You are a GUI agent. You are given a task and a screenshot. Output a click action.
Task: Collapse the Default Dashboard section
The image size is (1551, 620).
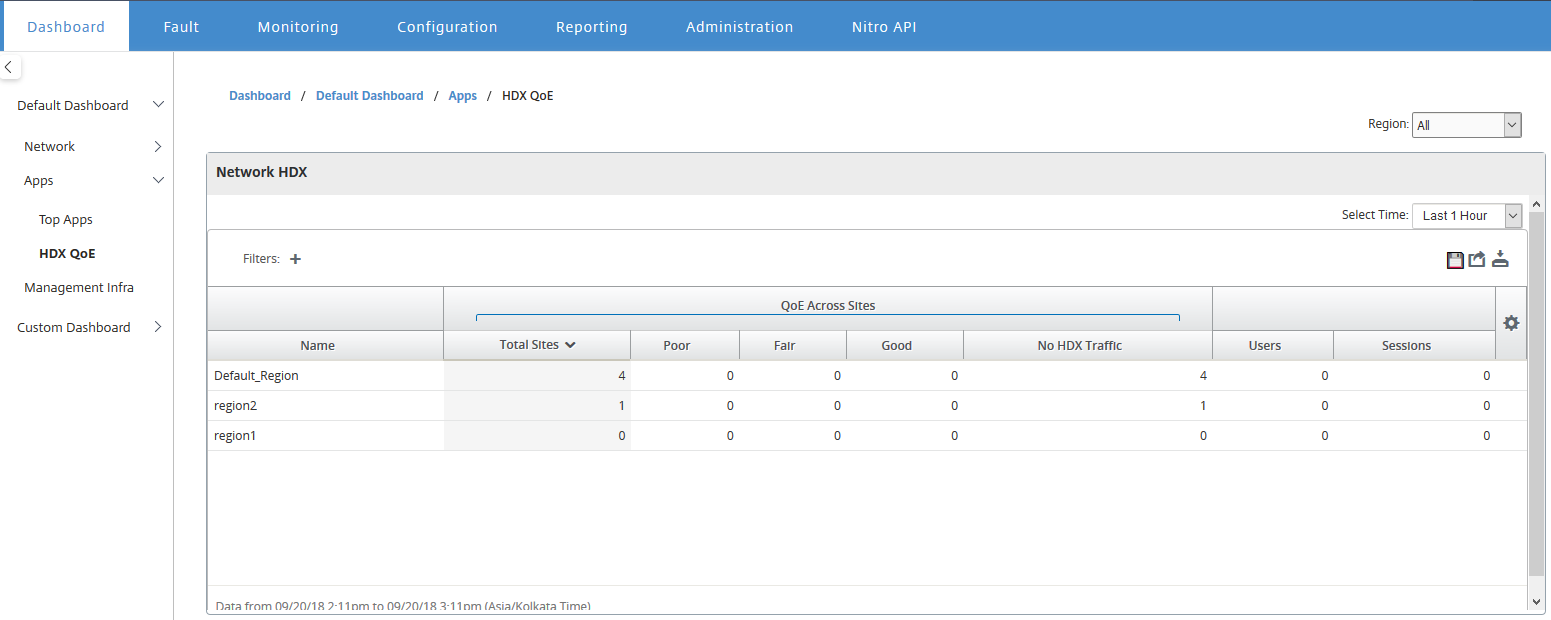158,105
